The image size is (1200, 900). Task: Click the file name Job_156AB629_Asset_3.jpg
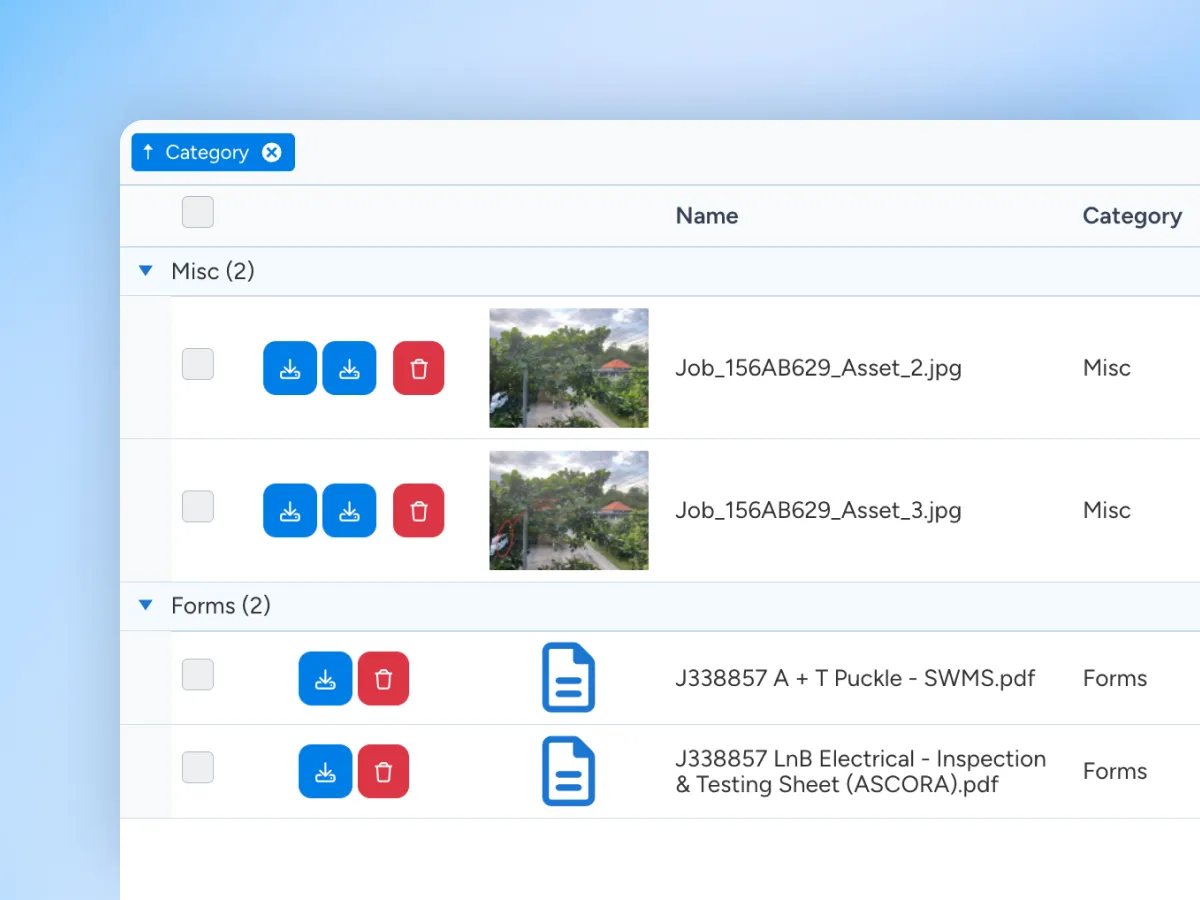(x=818, y=511)
